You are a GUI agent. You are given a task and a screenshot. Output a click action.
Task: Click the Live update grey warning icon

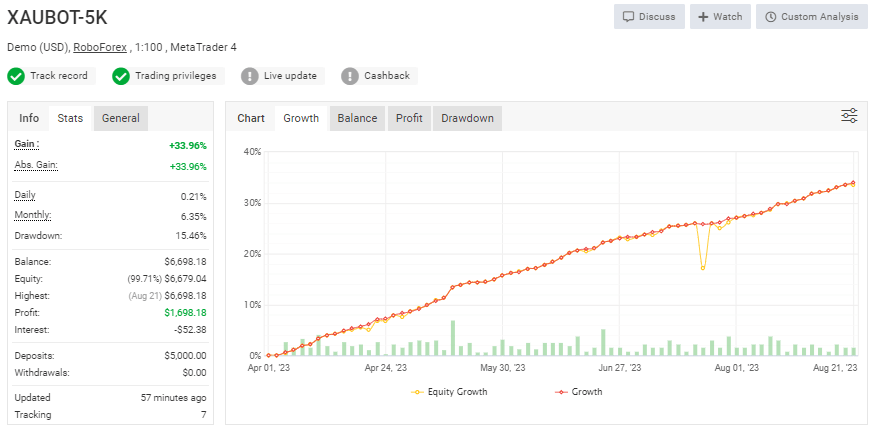[x=250, y=76]
